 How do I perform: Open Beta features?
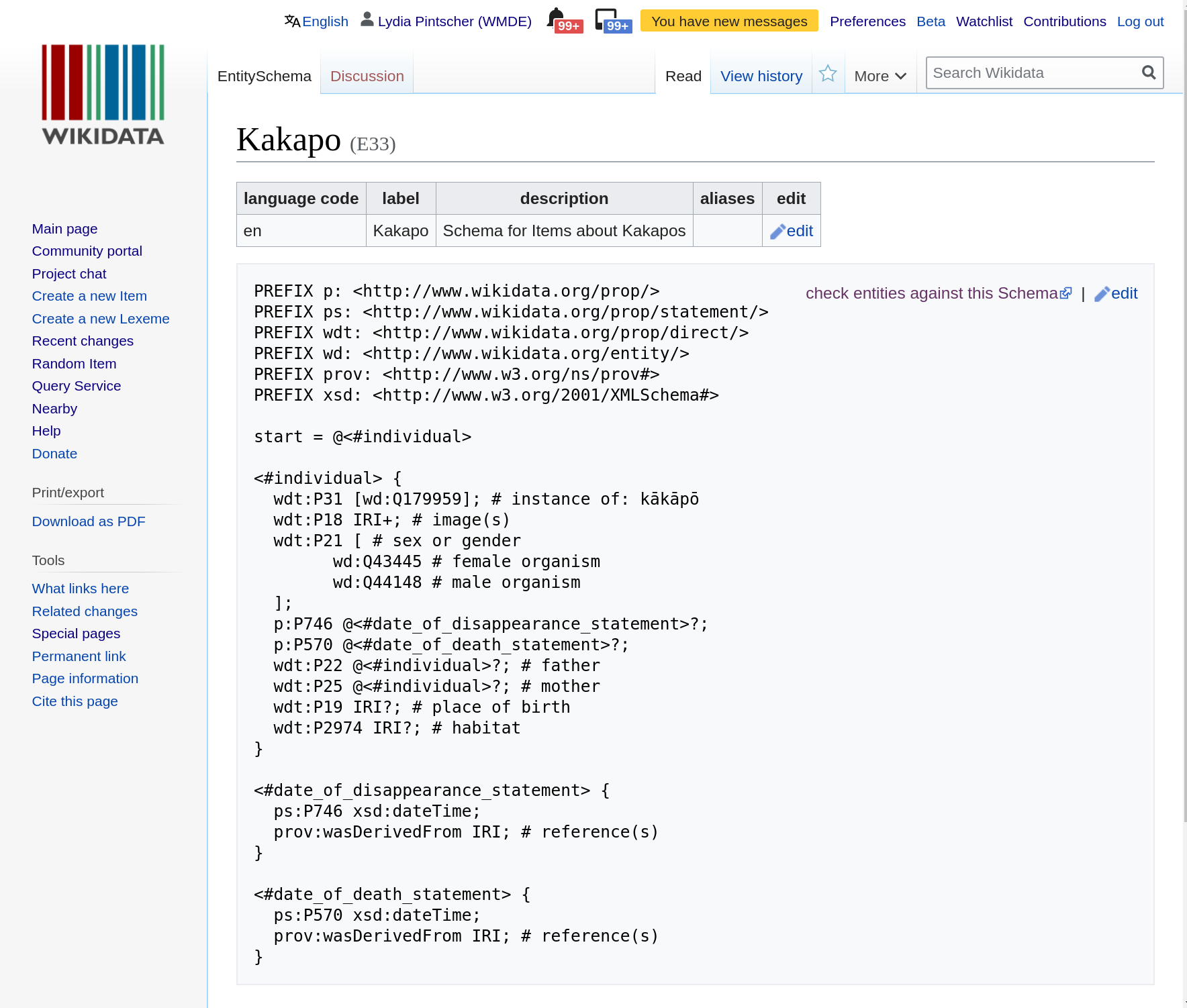pyautogui.click(x=931, y=21)
